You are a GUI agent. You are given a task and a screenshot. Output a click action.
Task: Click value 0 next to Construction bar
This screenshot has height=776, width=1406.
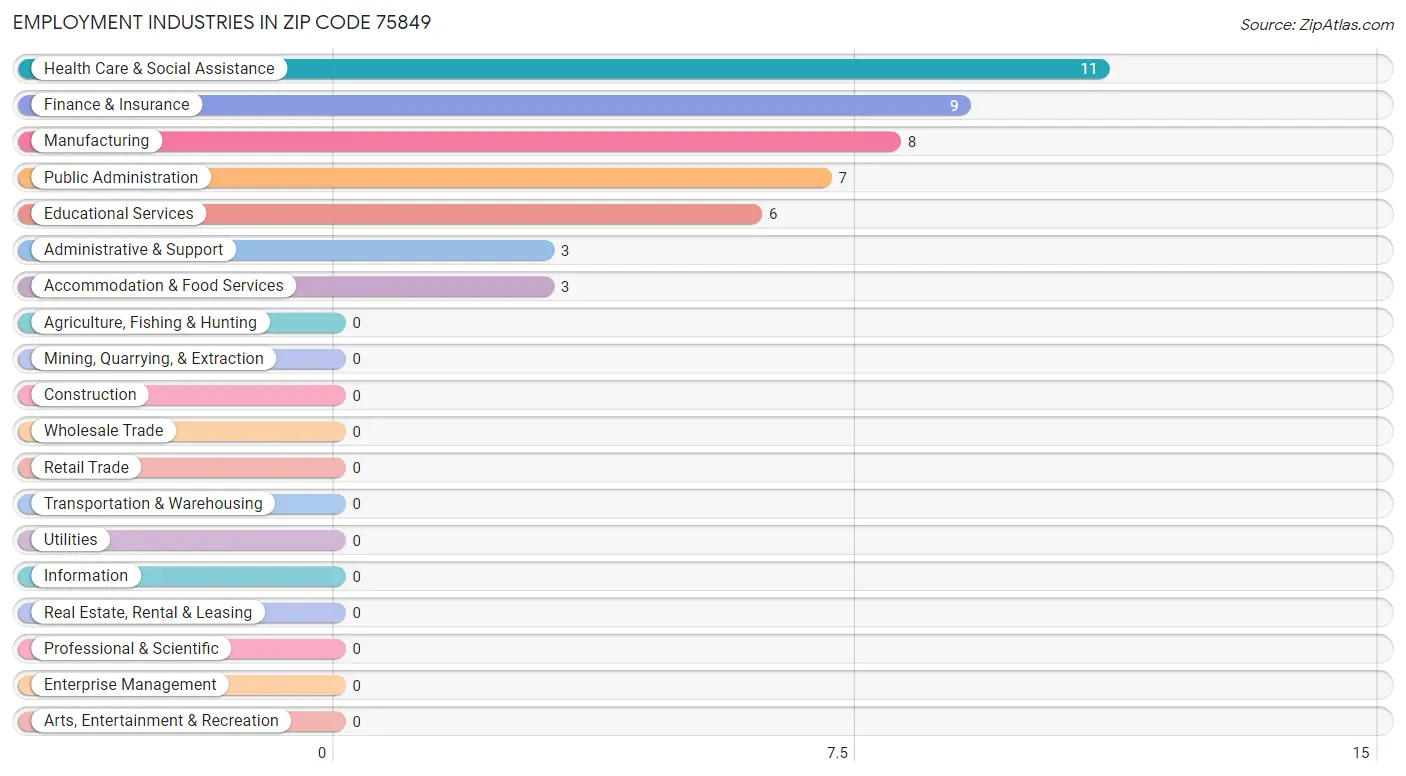tap(357, 396)
